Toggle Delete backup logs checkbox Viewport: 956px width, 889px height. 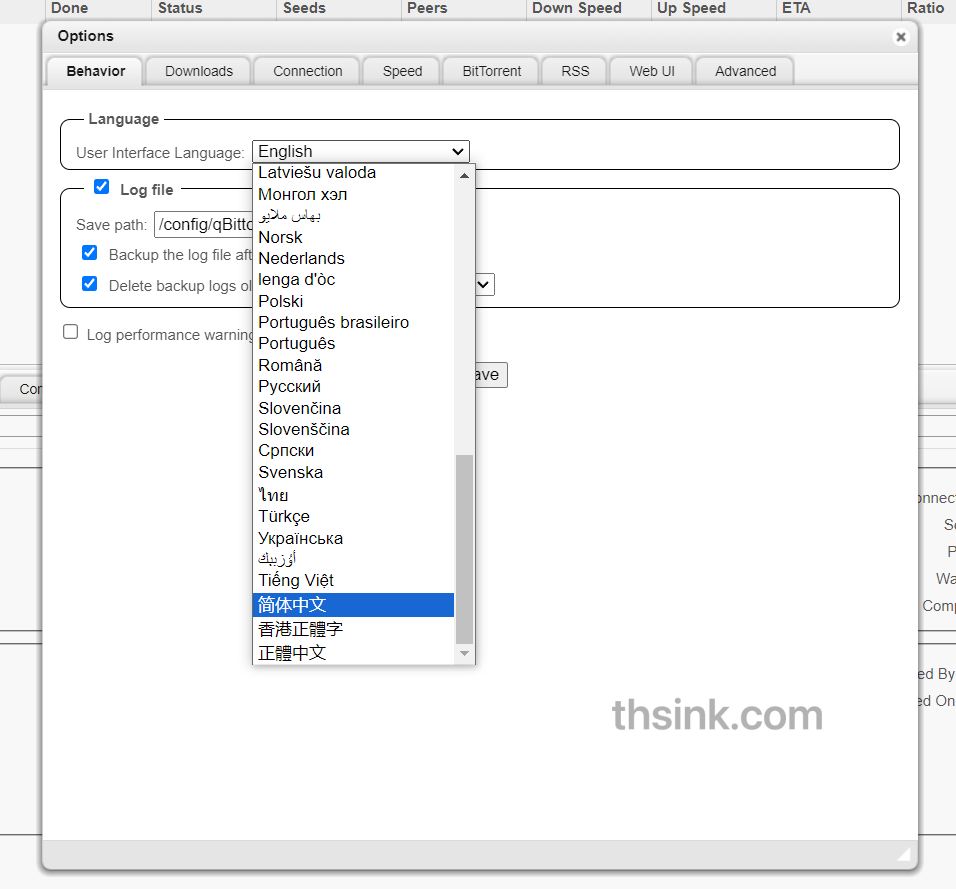tap(90, 284)
